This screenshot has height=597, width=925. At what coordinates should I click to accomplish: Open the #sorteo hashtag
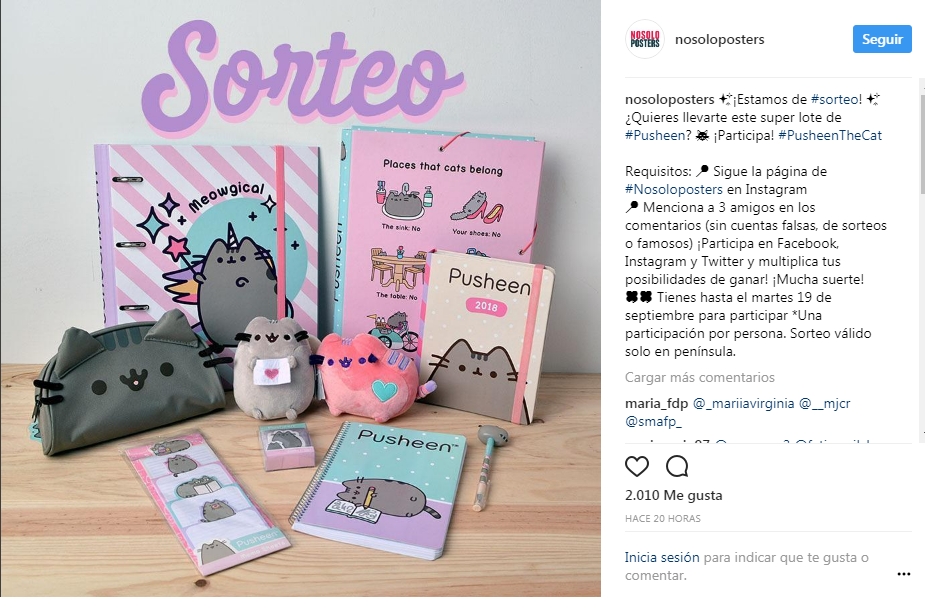[x=836, y=99]
